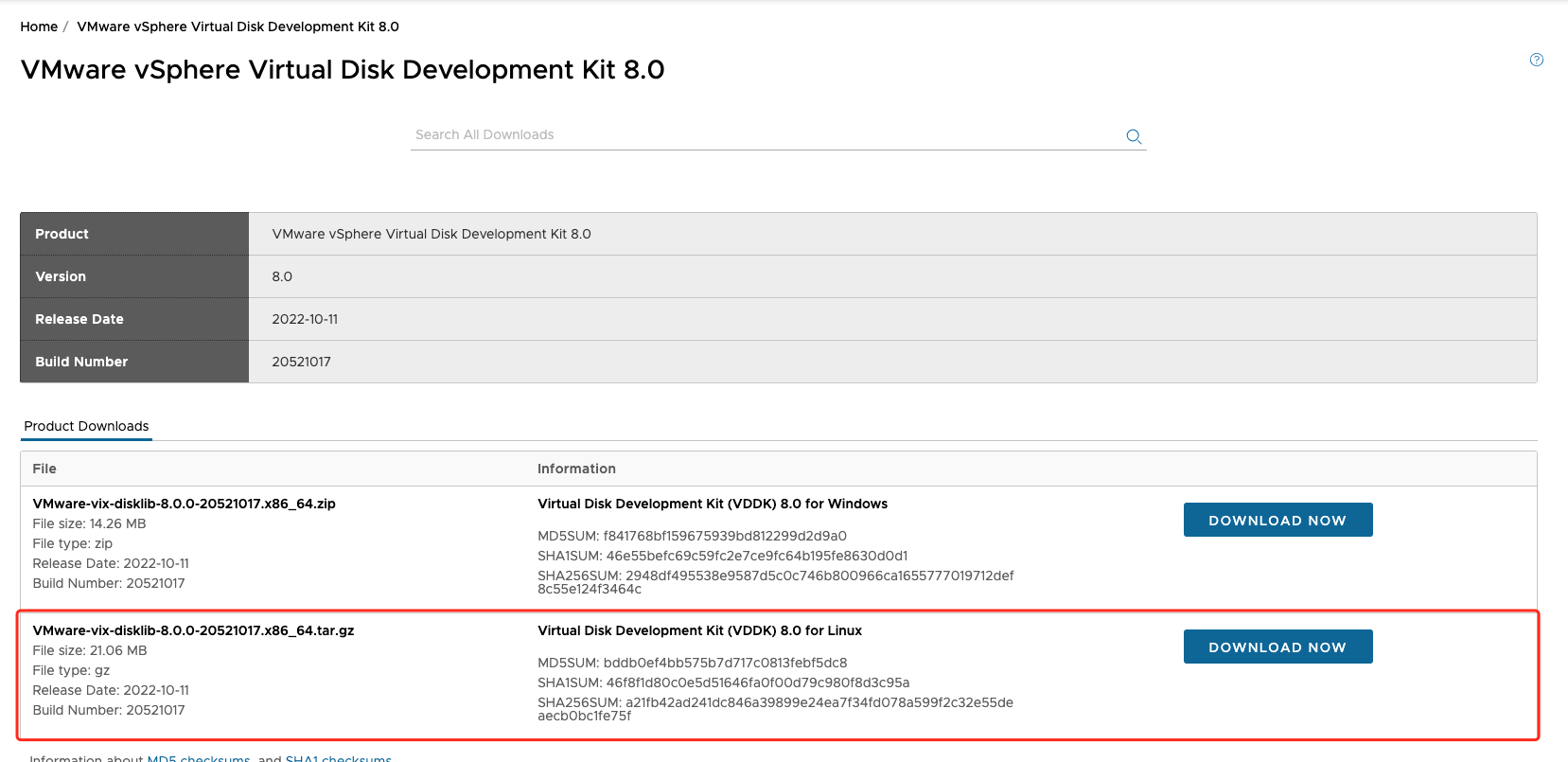This screenshot has width=1568, height=762.
Task: Open the help question mark icon
Action: (1537, 60)
